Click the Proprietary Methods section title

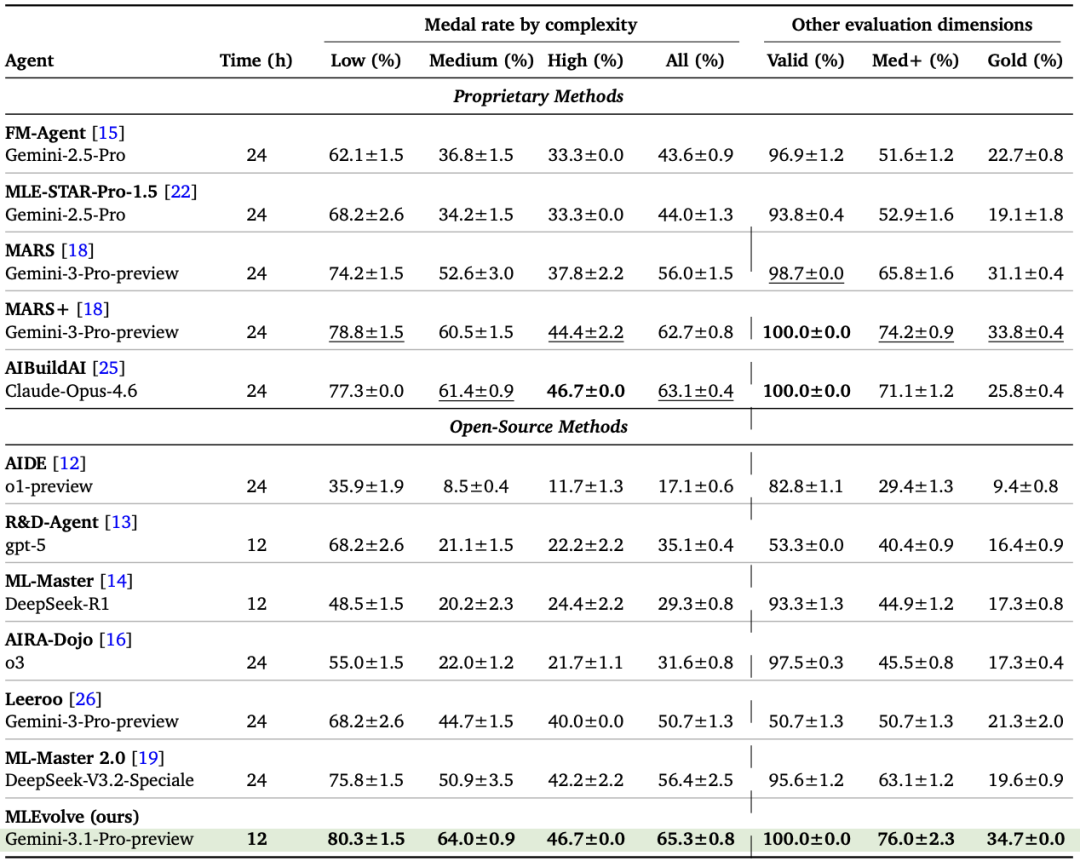(539, 96)
